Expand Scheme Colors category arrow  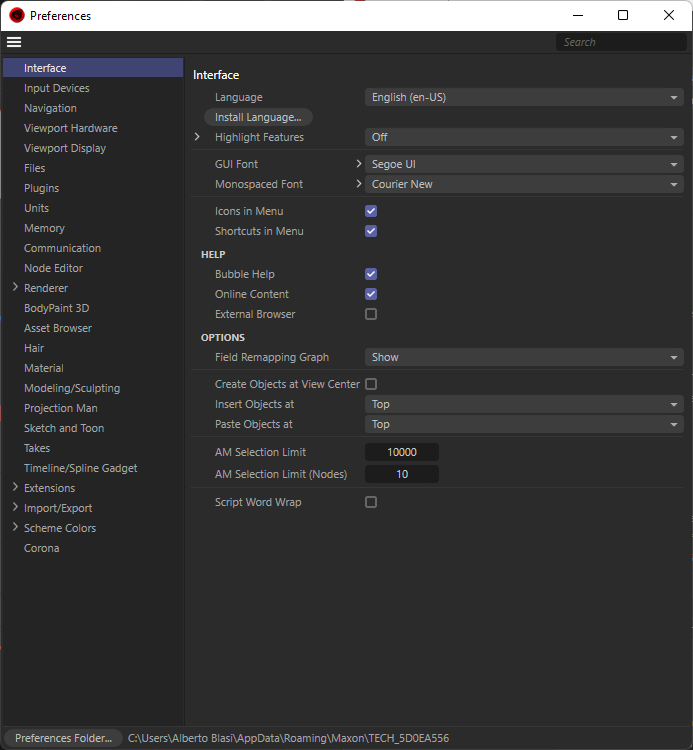[15, 528]
